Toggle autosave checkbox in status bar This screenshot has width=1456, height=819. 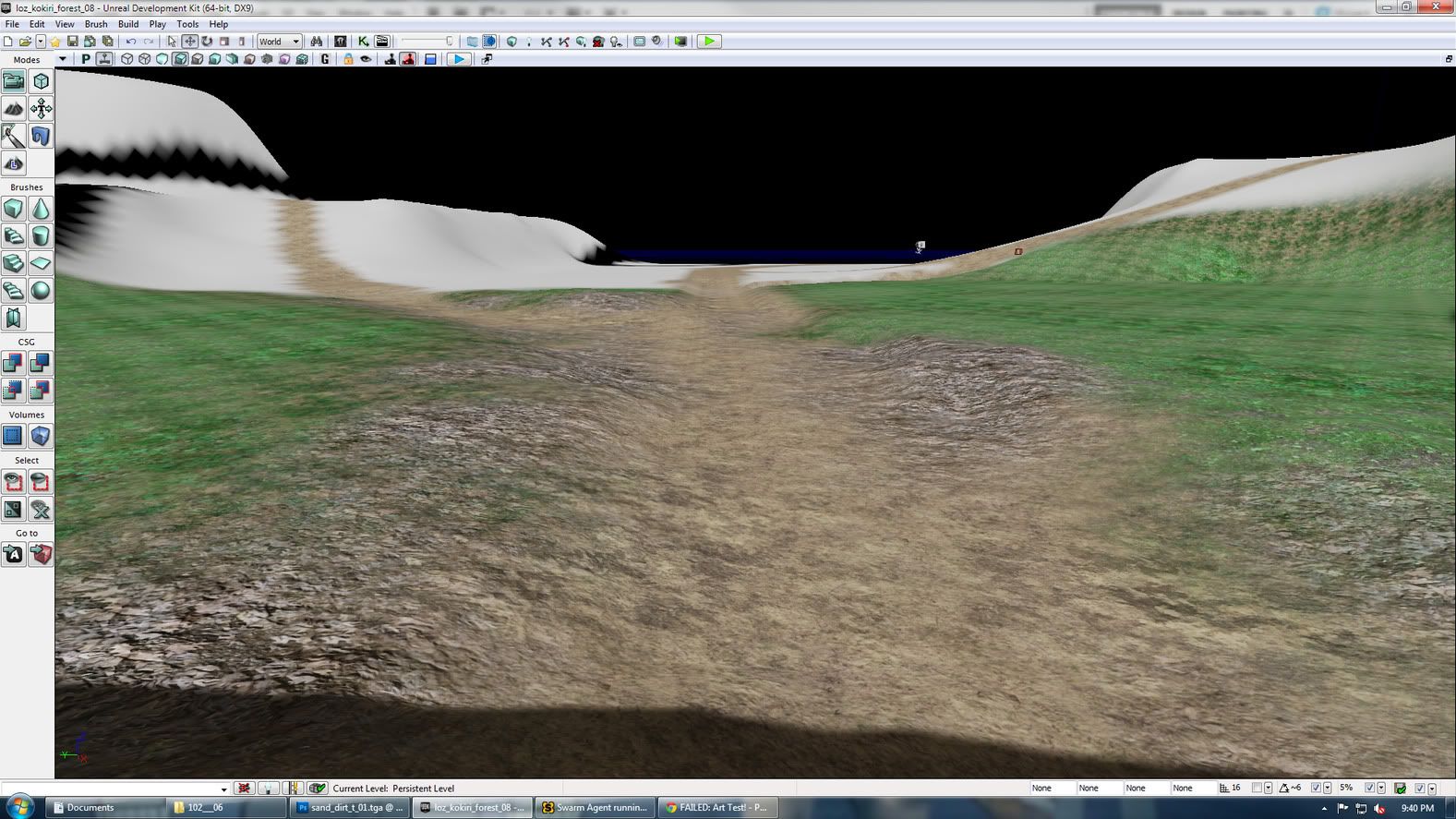[1419, 789]
